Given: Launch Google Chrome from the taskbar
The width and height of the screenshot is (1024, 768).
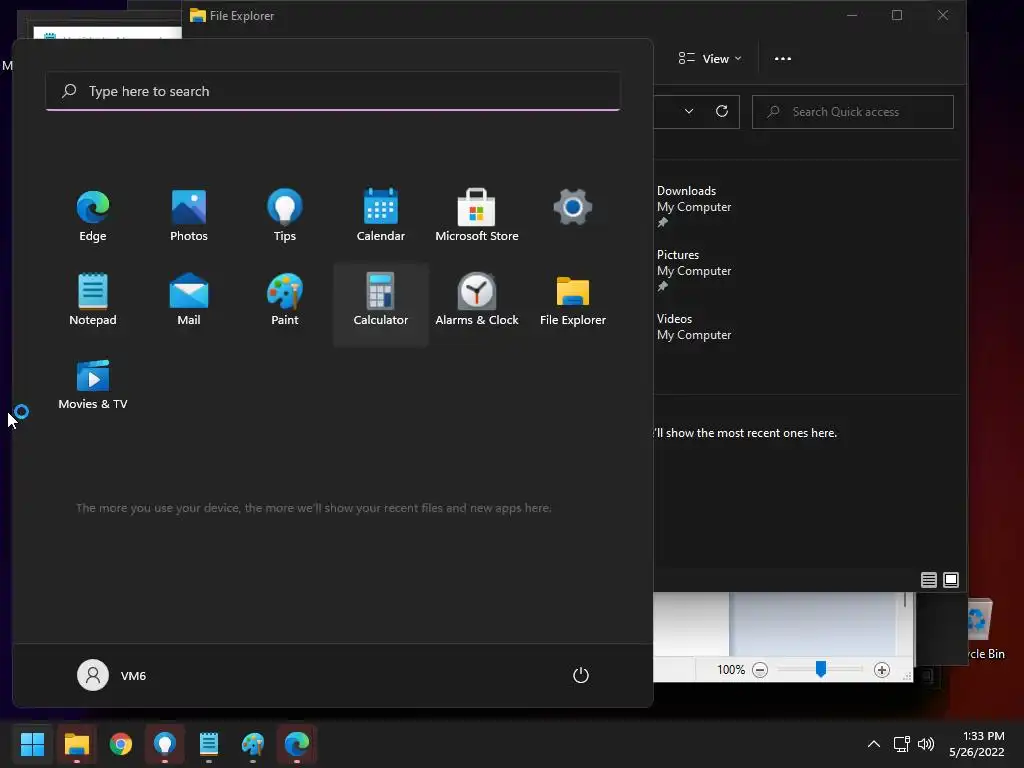Looking at the screenshot, I should click(121, 744).
